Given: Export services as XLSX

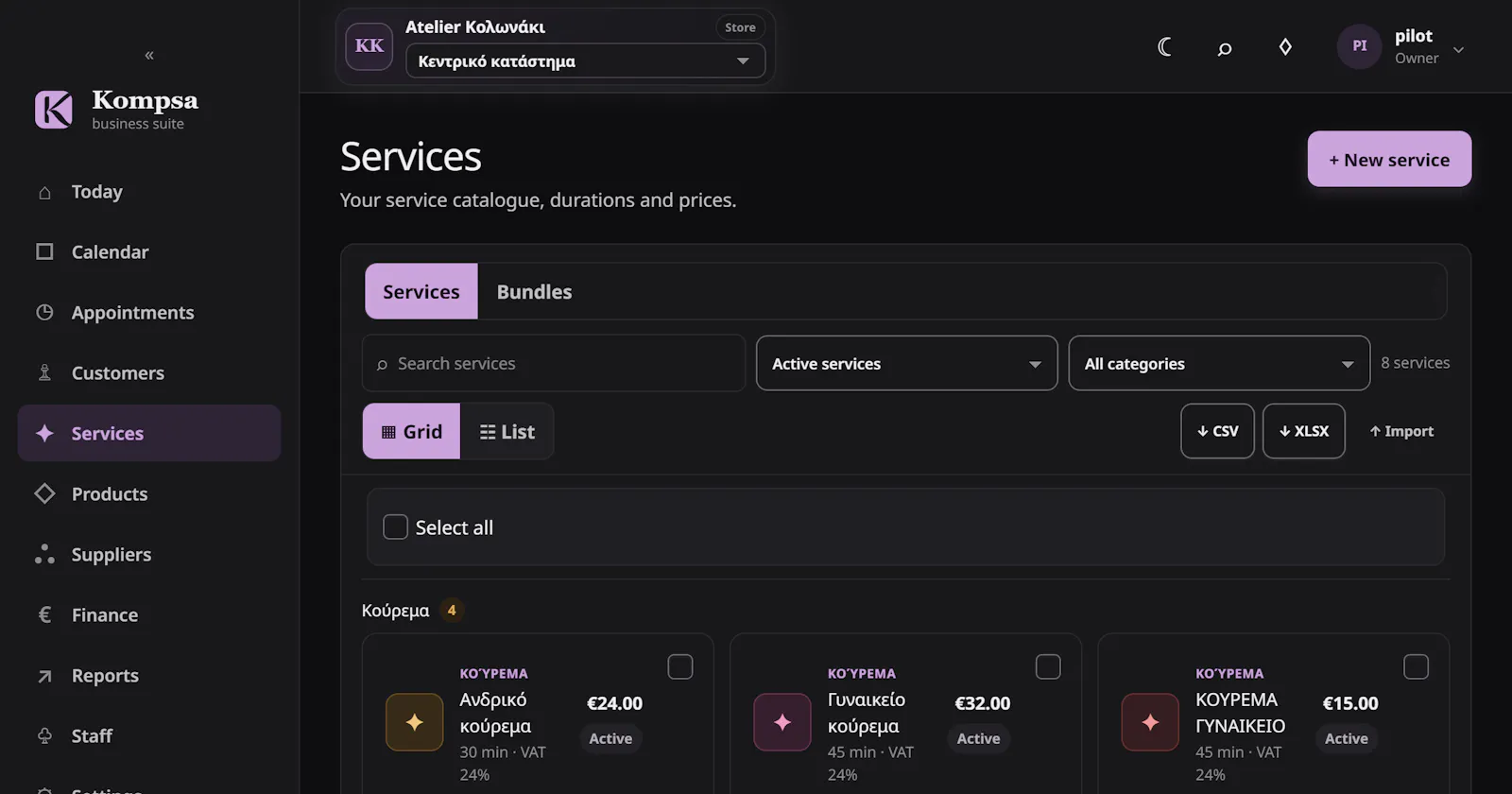Looking at the screenshot, I should point(1303,431).
